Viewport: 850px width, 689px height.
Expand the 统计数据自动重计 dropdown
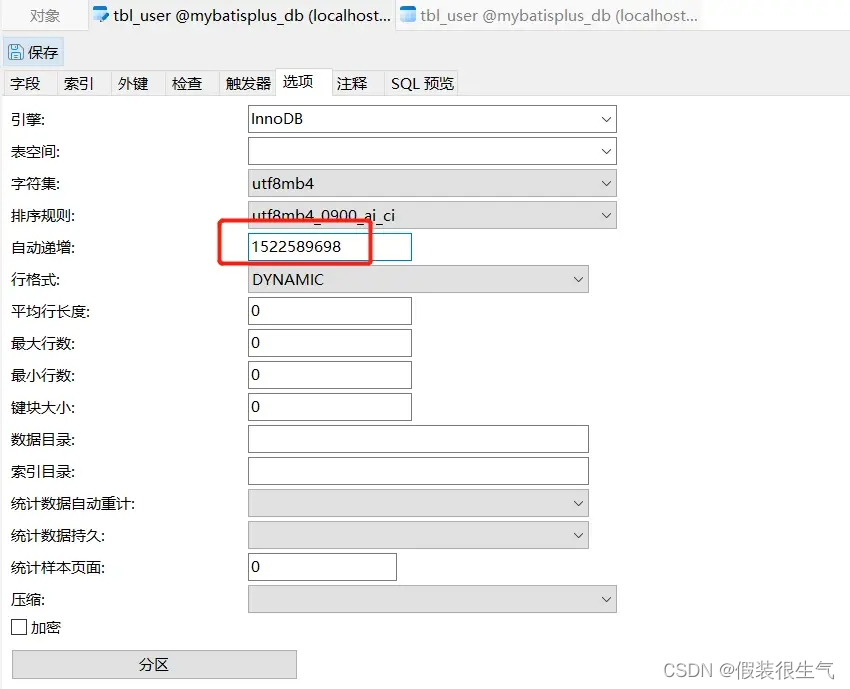pyautogui.click(x=578, y=503)
